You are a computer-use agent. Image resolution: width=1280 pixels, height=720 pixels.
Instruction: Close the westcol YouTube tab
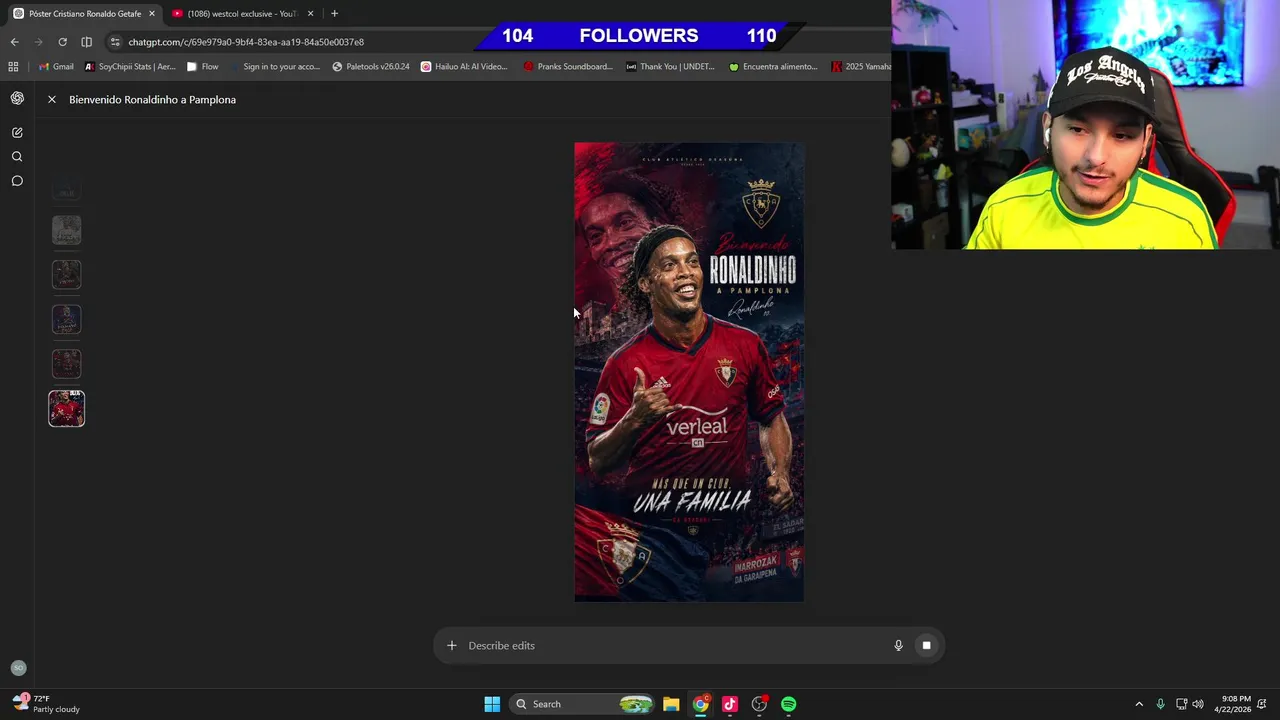310,14
